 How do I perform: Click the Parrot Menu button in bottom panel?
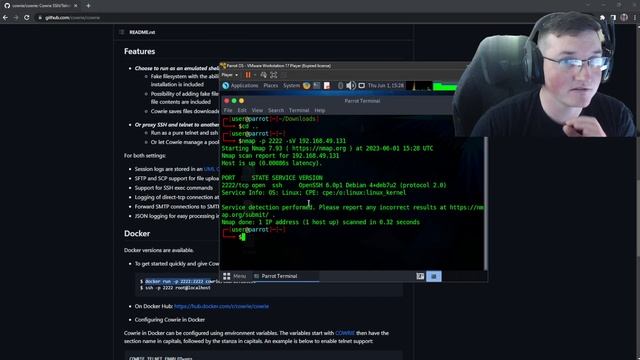point(235,276)
